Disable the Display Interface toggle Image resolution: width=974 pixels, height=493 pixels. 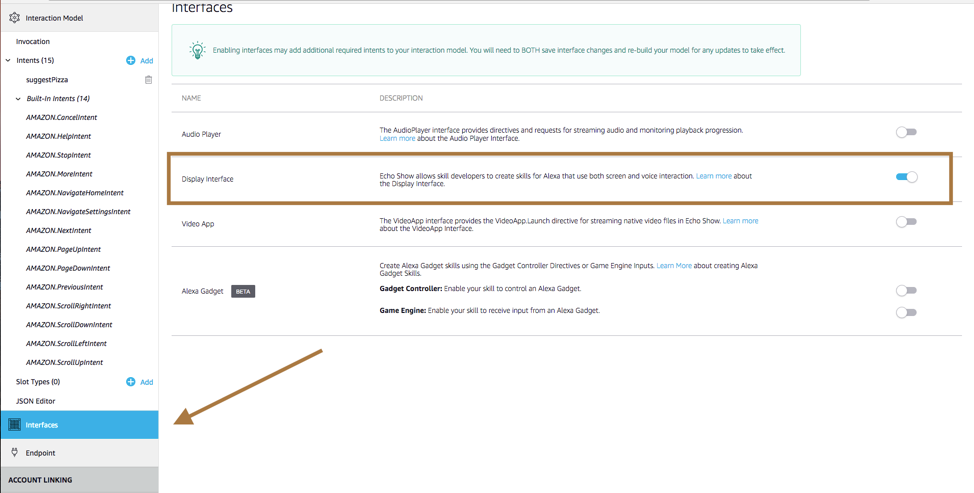coord(906,177)
